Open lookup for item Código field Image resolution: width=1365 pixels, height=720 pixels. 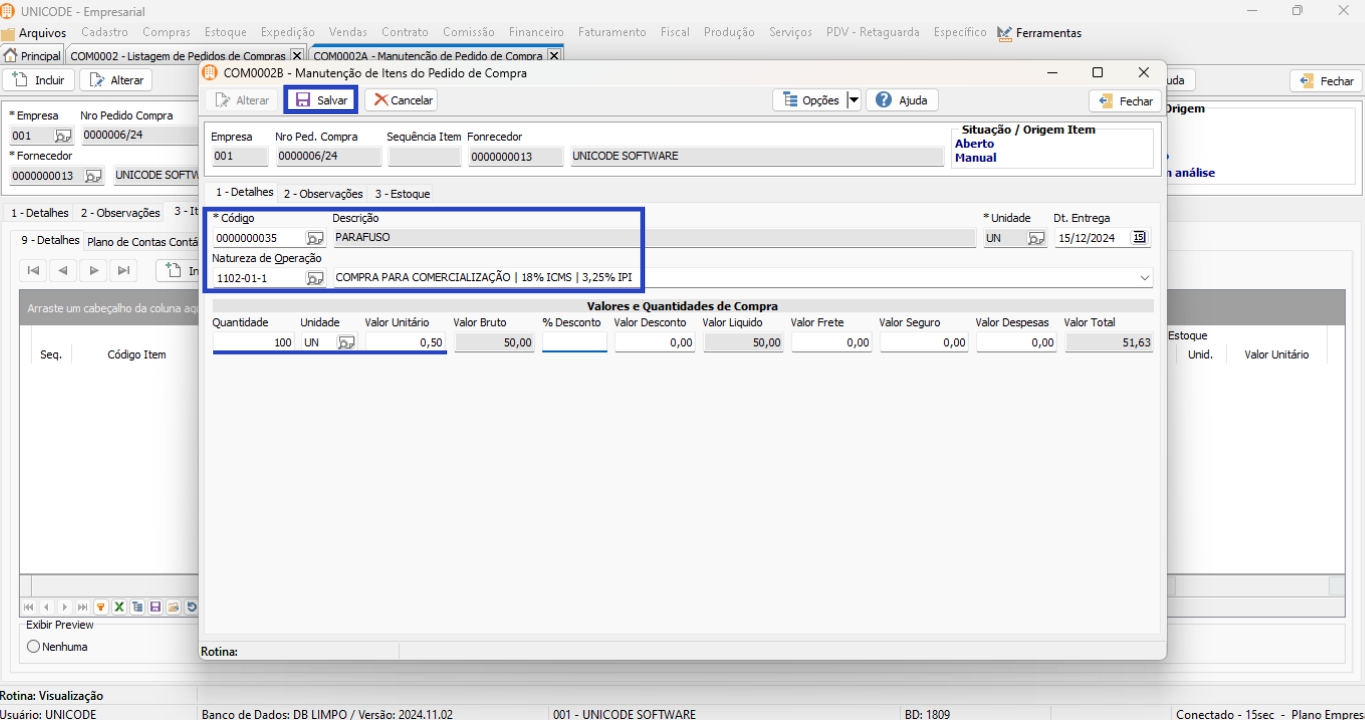click(x=315, y=238)
